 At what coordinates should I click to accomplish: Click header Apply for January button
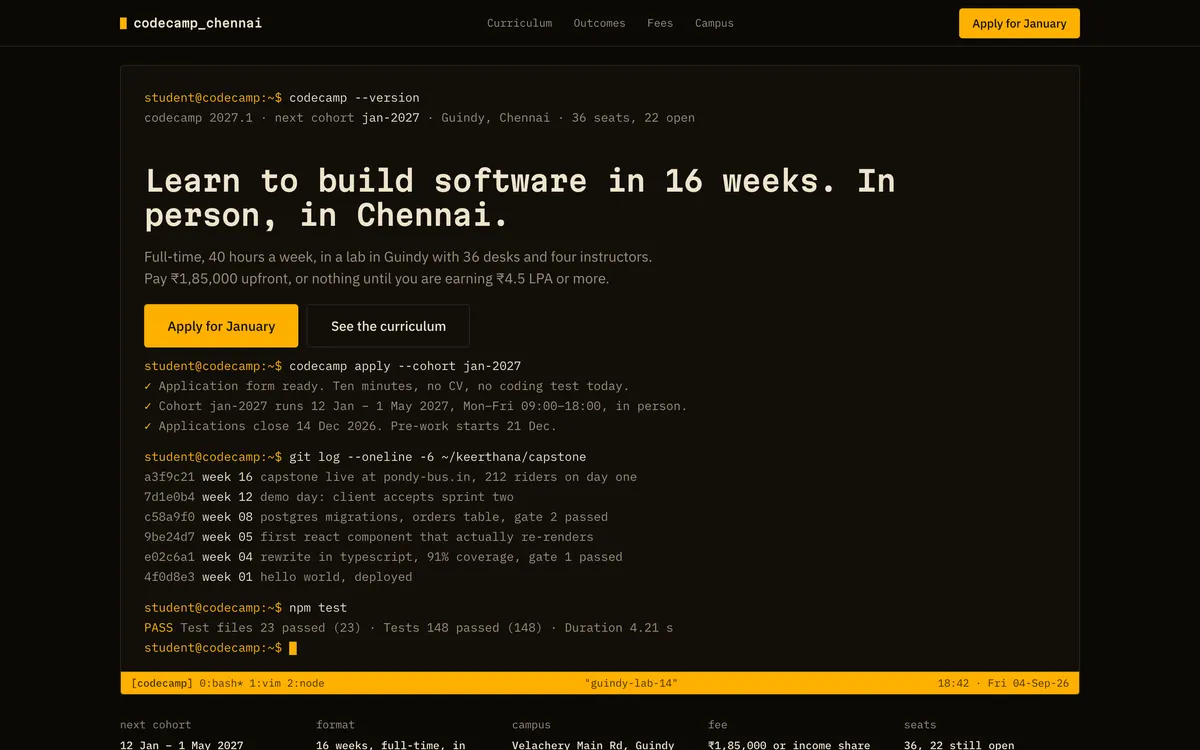click(x=1019, y=23)
